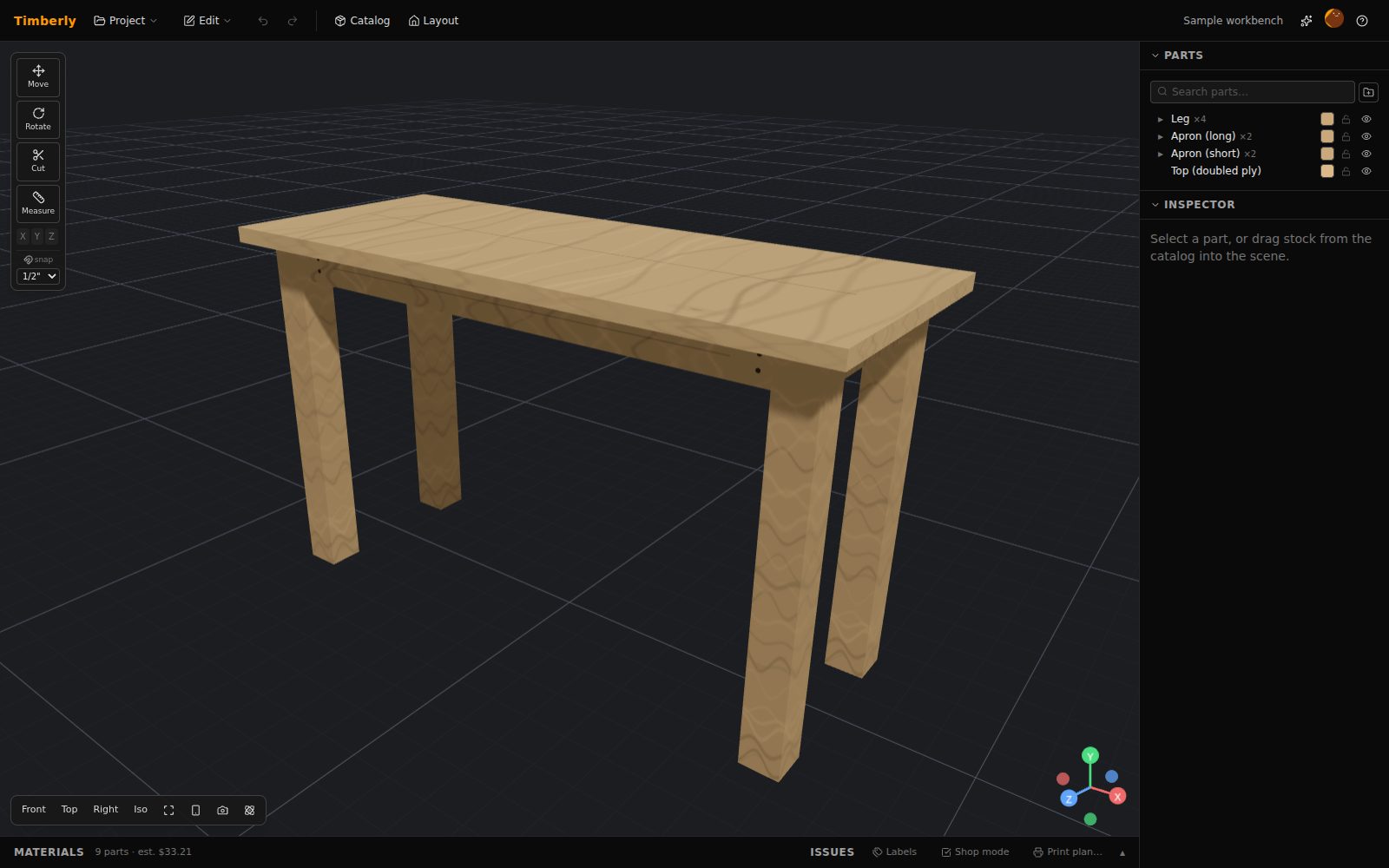Switch to Right view

coord(106,810)
